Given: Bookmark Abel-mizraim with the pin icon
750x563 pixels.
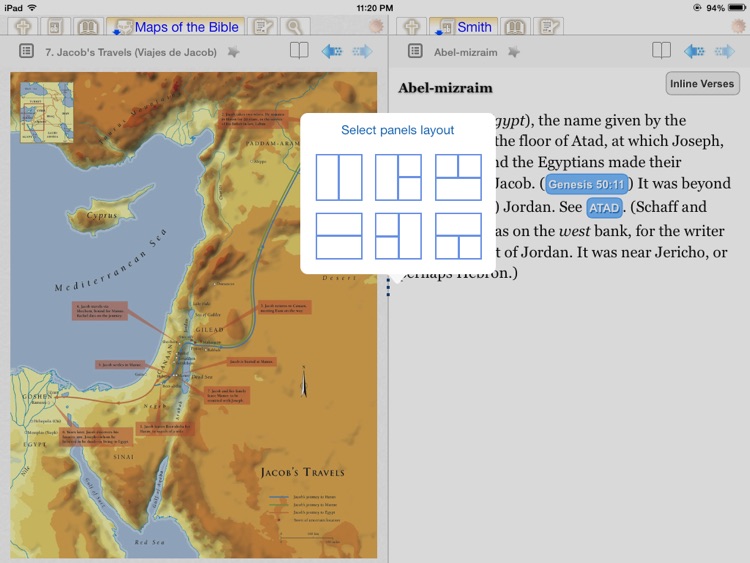Looking at the screenshot, I should click(x=514, y=52).
